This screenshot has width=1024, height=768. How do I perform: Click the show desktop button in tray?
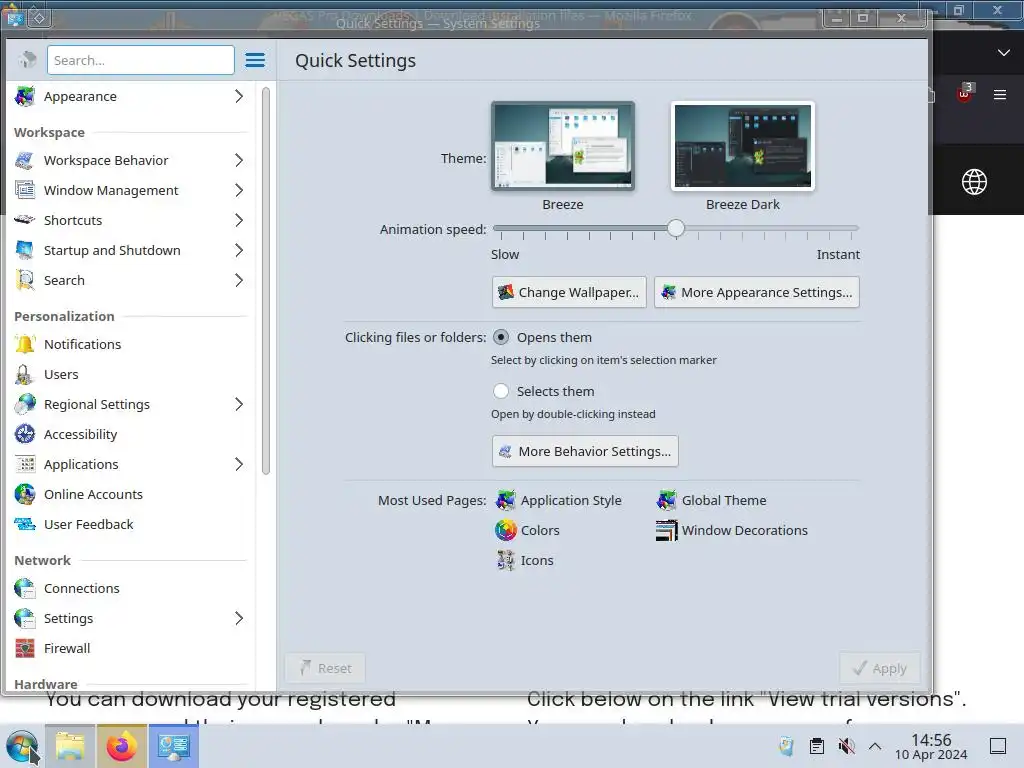coord(998,746)
